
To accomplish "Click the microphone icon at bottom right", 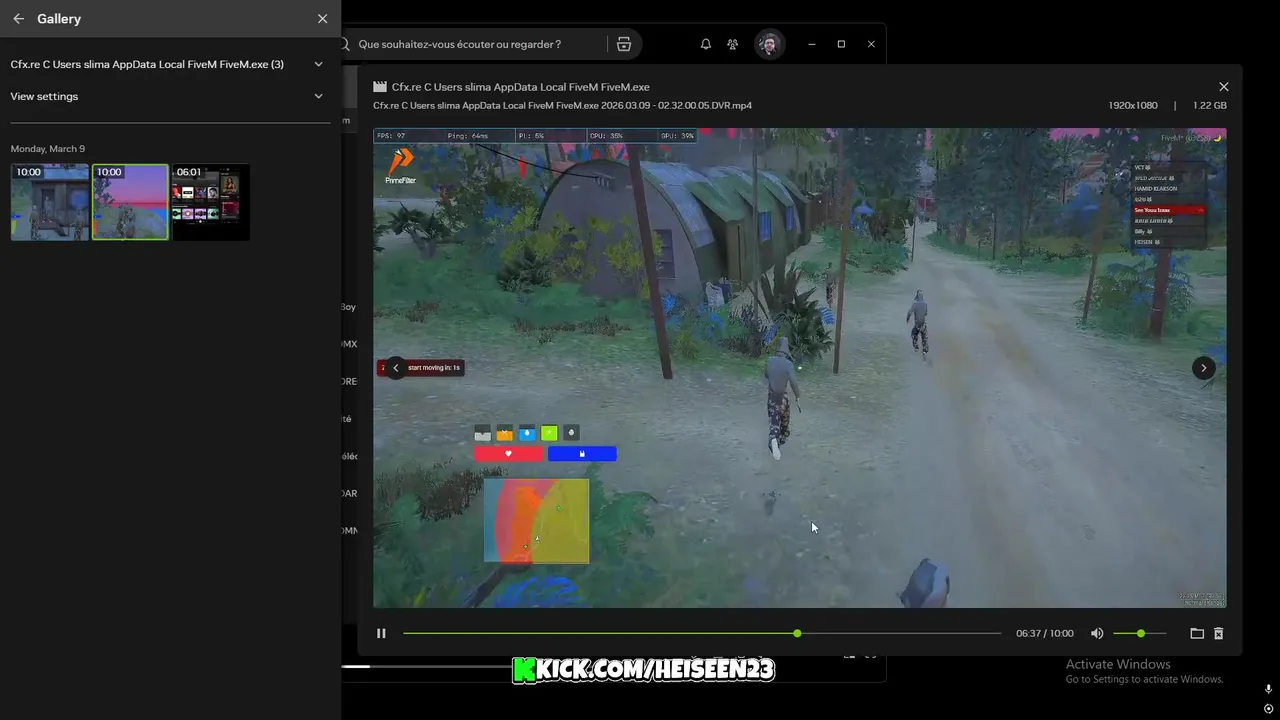I will click(1268, 689).
